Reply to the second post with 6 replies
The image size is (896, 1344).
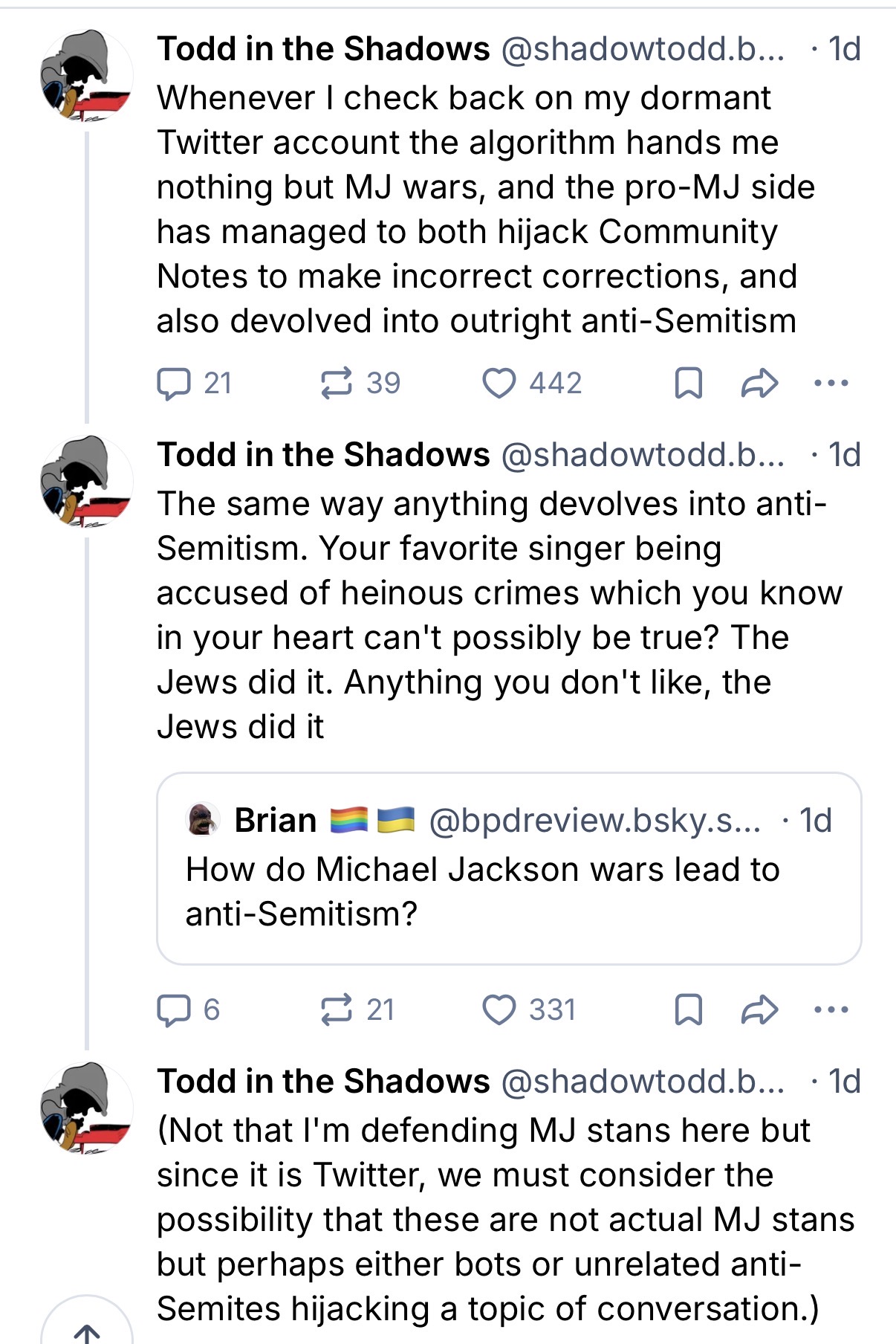tap(188, 1010)
